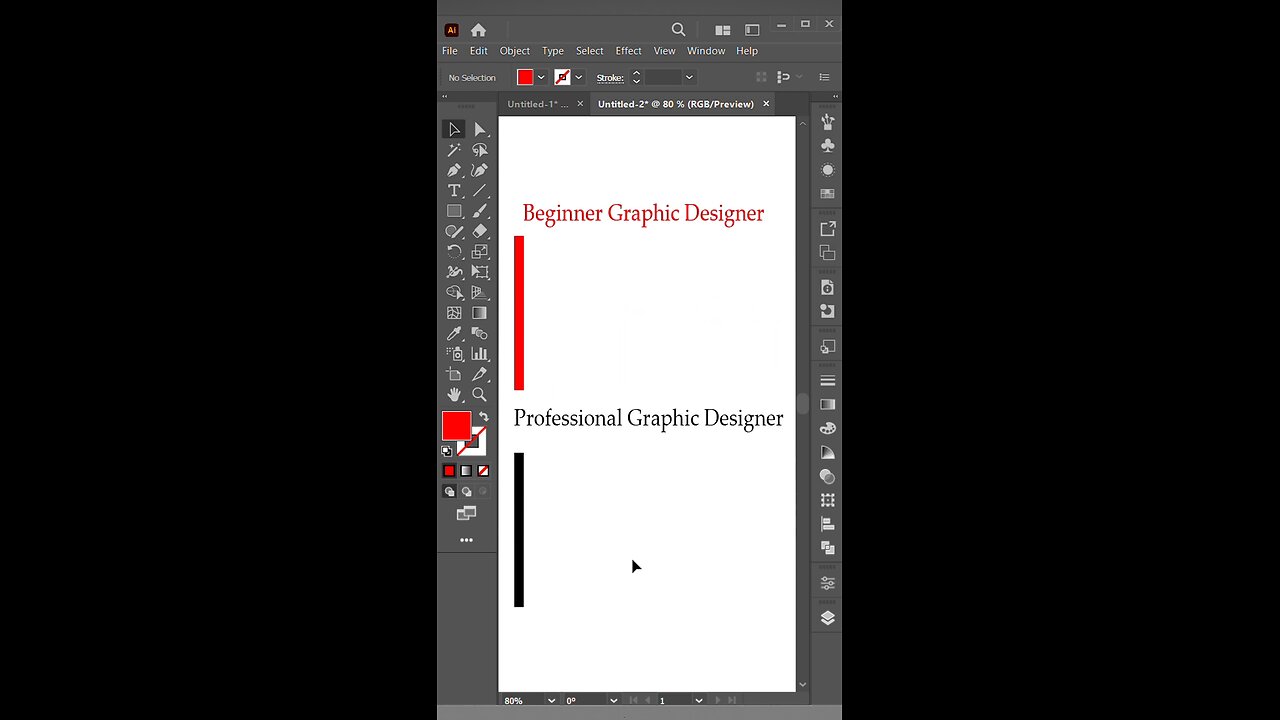Enable Draw Behind mode
1280x720 pixels.
[466, 491]
